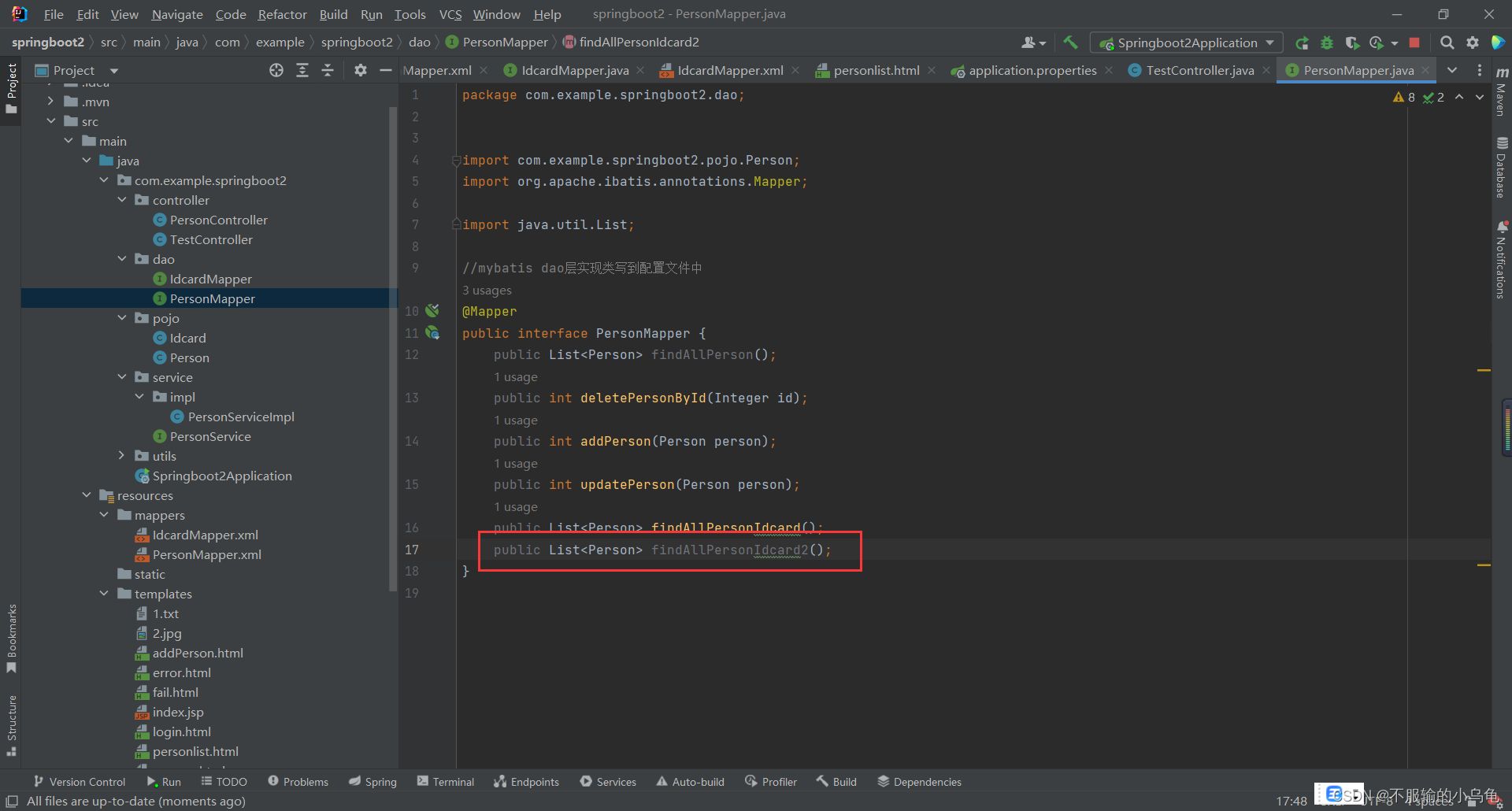Select PersonServiceImpl in project tree
The width and height of the screenshot is (1512, 811).
[x=241, y=417]
